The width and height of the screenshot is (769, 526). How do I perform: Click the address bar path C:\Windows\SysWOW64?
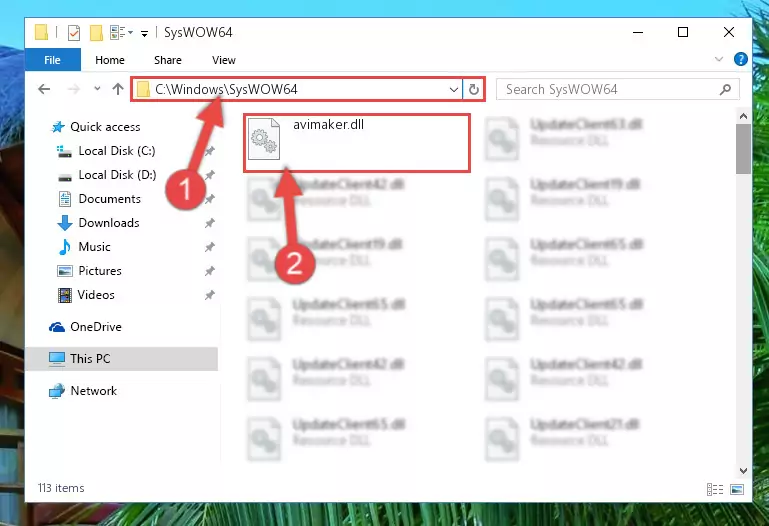click(226, 89)
